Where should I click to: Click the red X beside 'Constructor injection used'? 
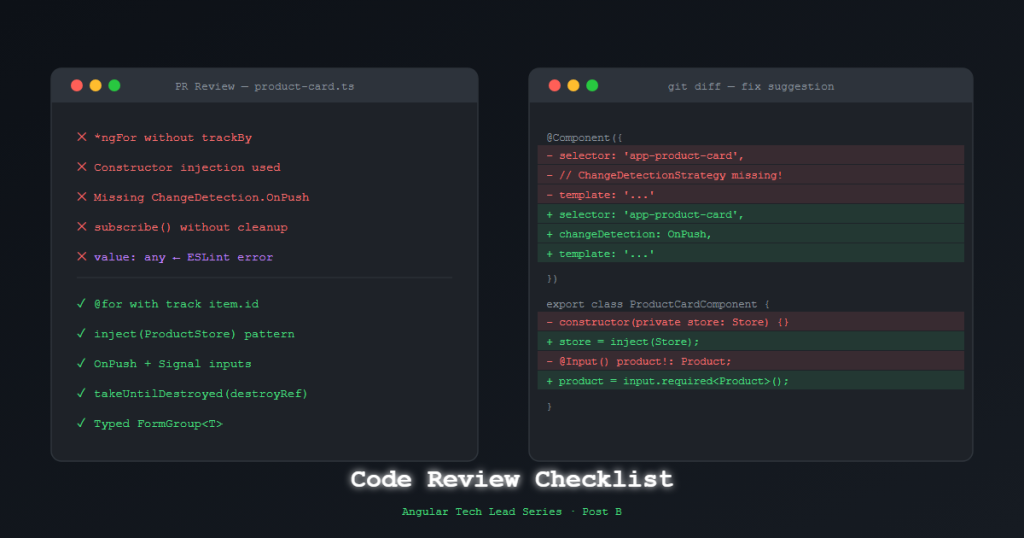[x=82, y=167]
